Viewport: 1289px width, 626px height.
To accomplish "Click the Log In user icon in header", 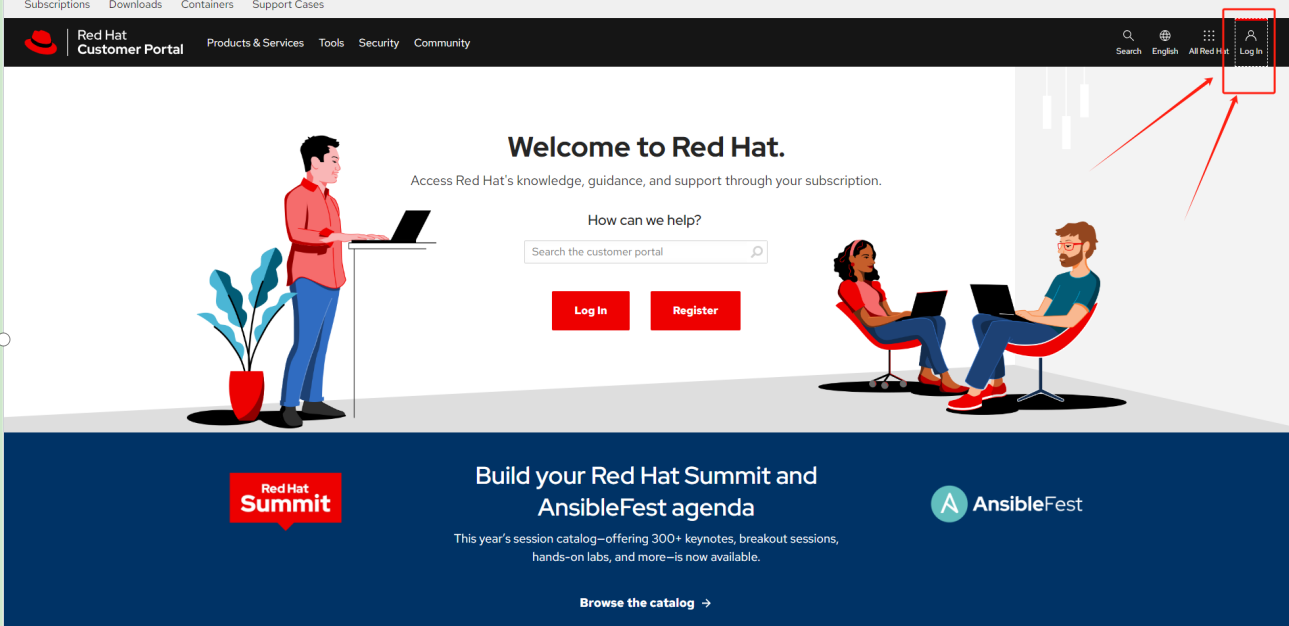I will coord(1250,35).
